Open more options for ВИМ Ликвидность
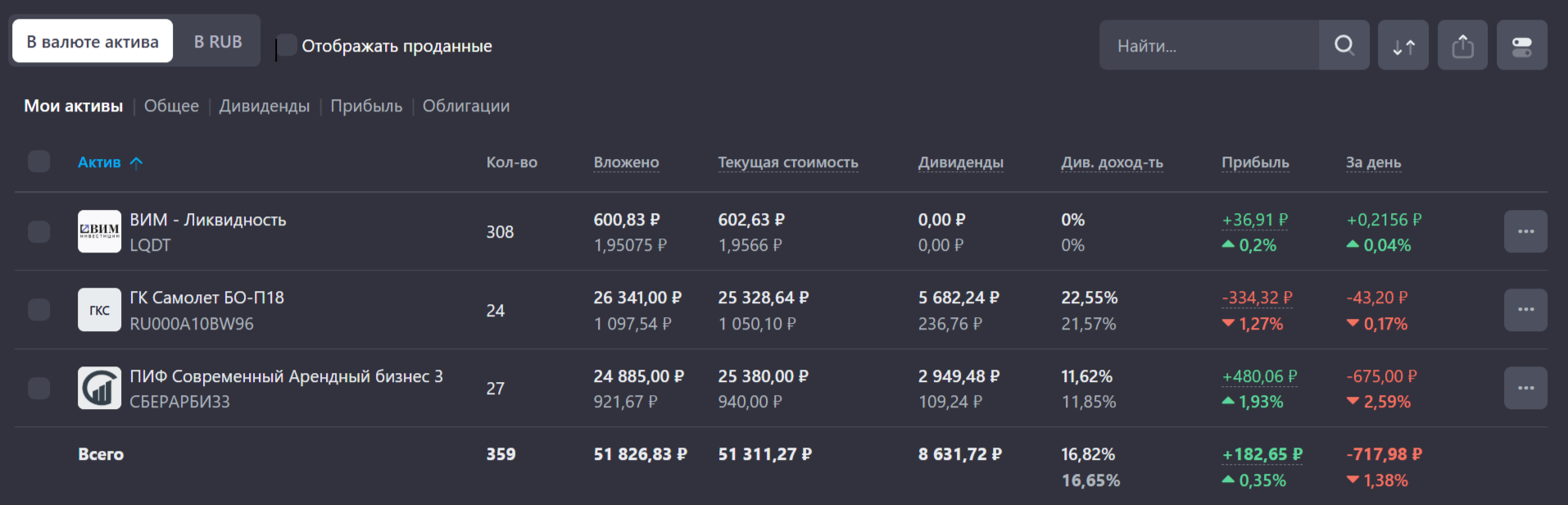The width and height of the screenshot is (1568, 505). pyautogui.click(x=1525, y=232)
